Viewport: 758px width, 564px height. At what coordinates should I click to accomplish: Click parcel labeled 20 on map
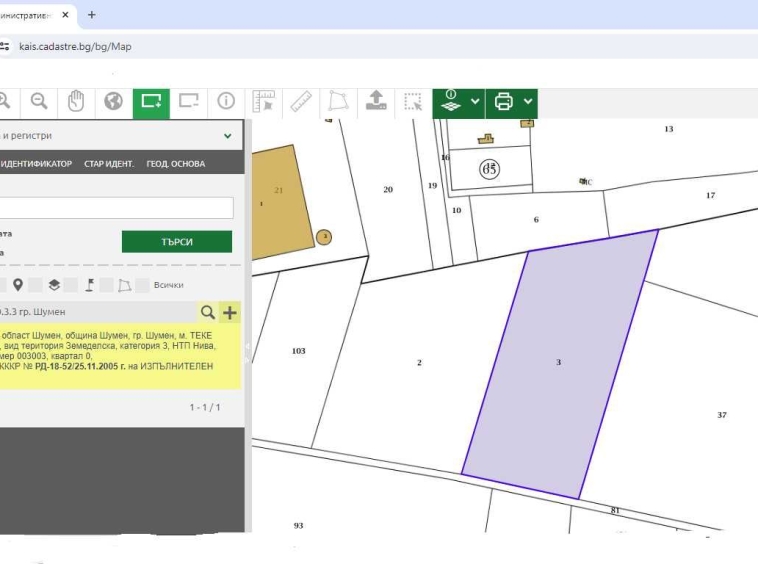point(388,189)
